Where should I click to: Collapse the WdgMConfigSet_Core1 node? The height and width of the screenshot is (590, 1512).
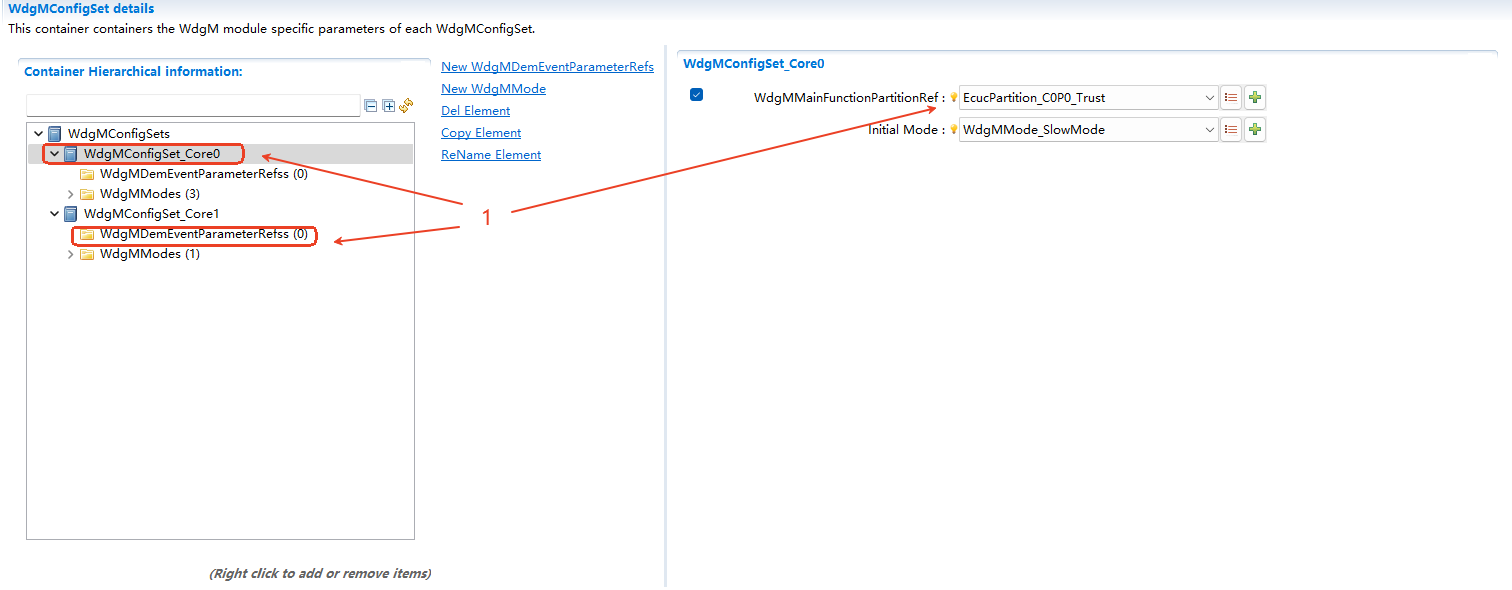point(54,214)
